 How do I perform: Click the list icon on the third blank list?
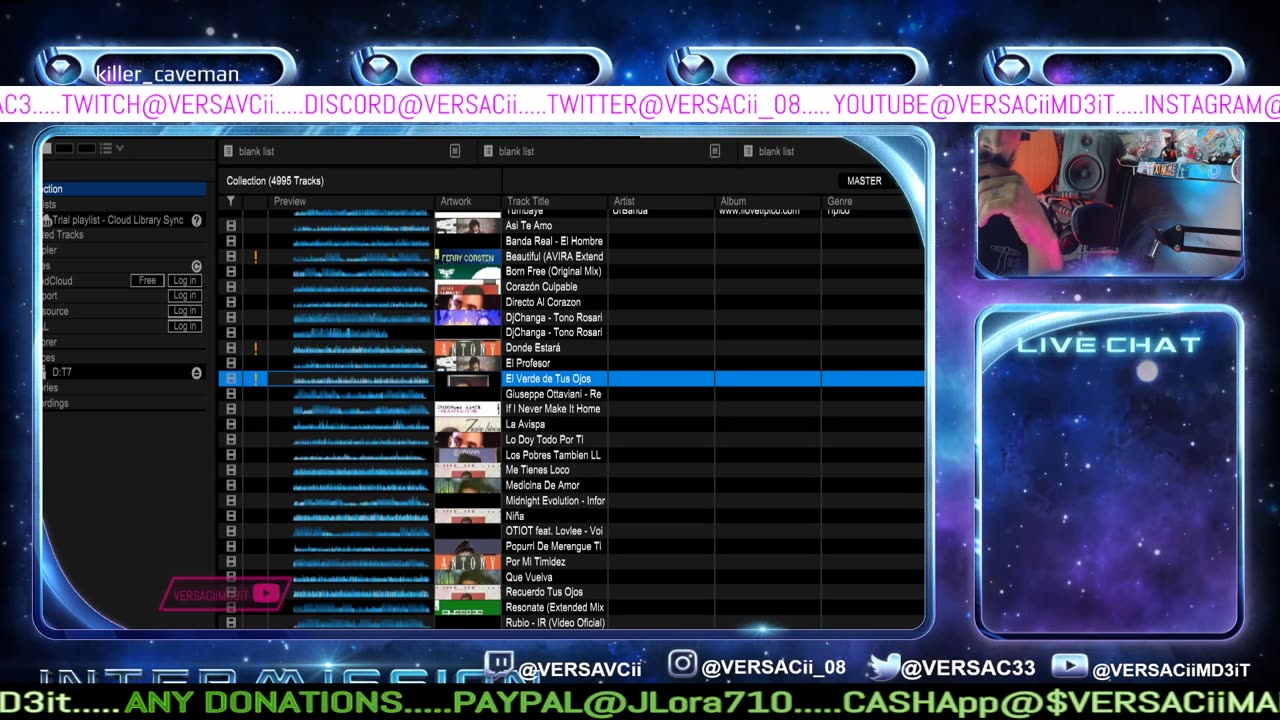(748, 151)
